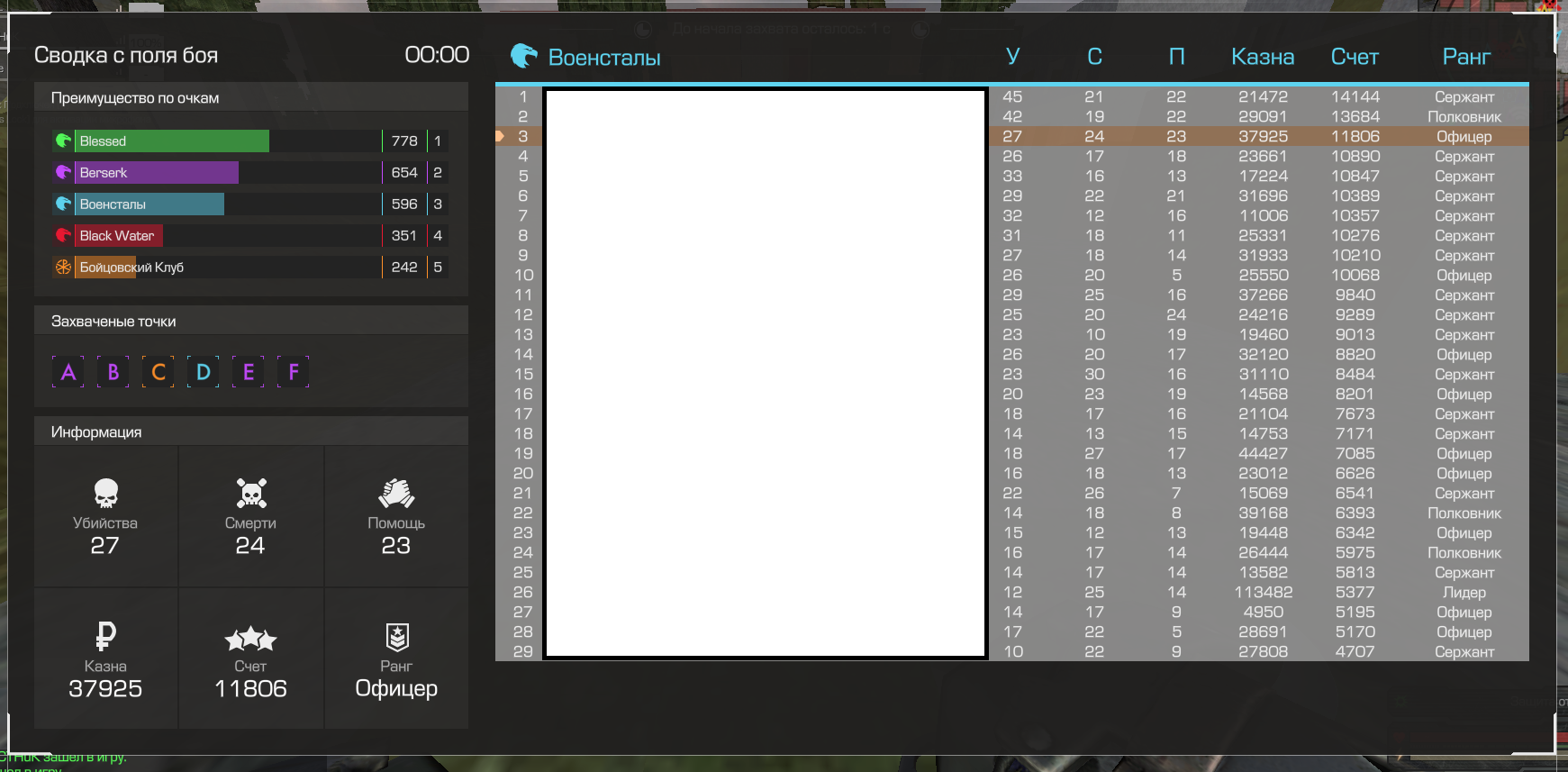Click the Казна value 37925 in Информация
Screen dimensions: 1568x772
105,688
